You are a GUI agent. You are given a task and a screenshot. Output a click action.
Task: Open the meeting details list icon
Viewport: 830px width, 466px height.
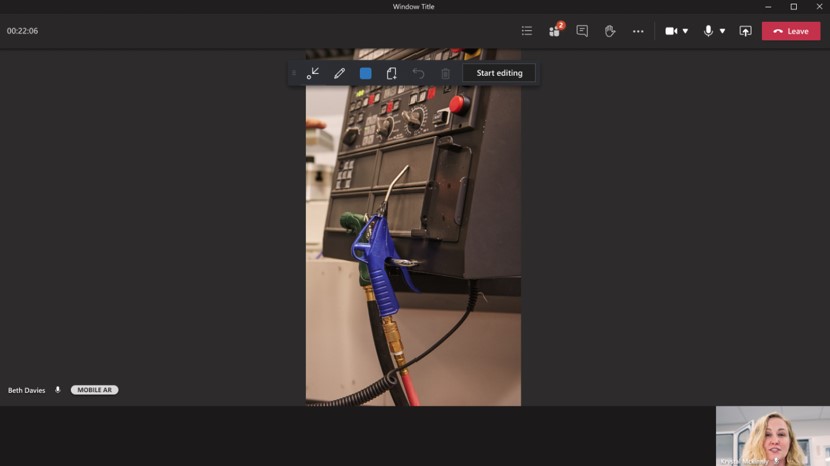(527, 31)
